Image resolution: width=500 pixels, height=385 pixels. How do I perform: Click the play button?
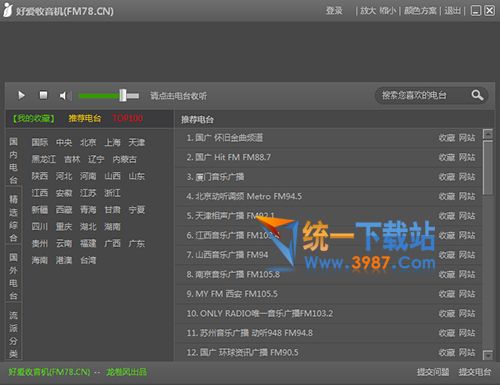21,96
